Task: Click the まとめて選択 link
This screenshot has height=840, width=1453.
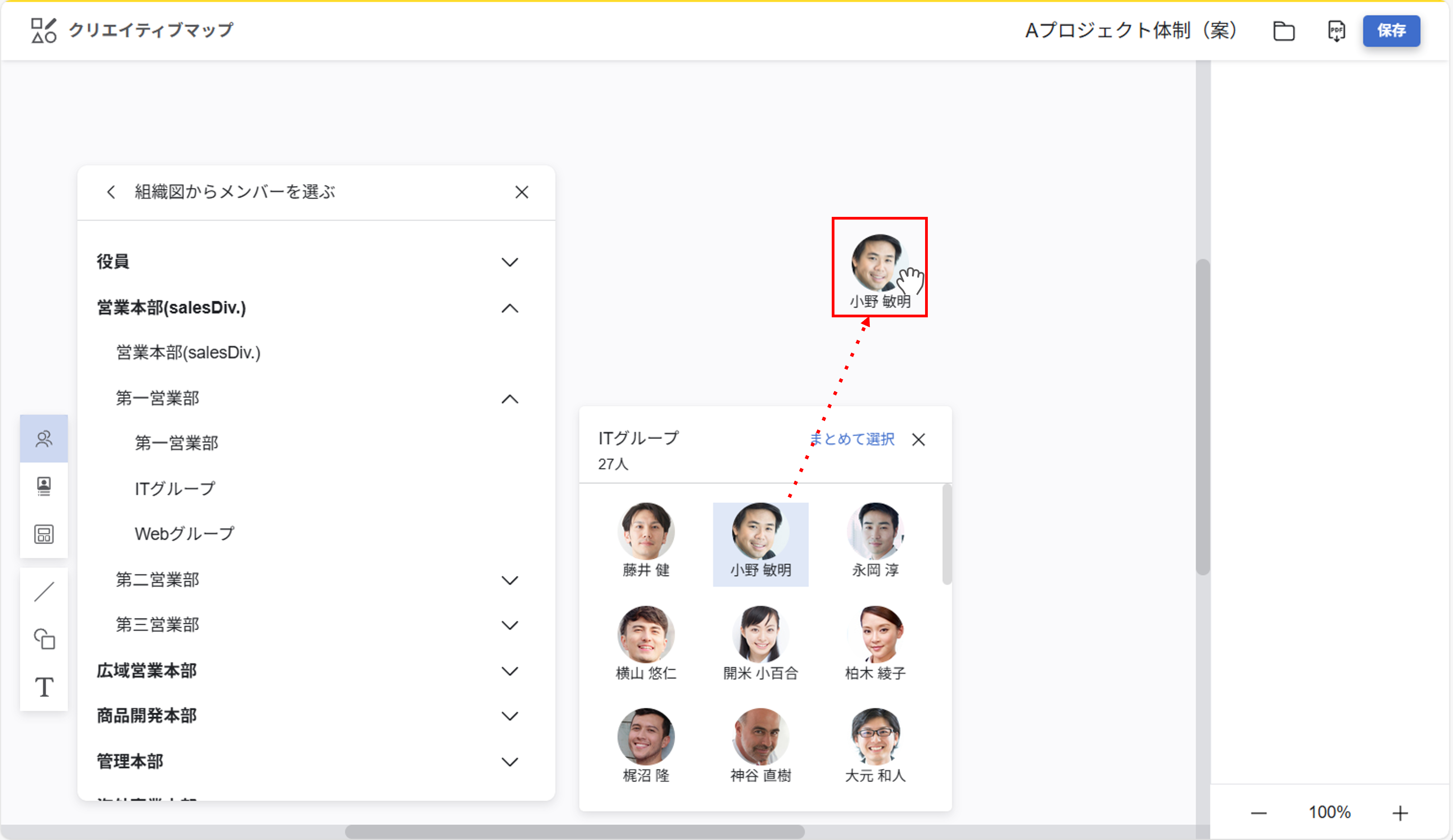Action: coord(852,439)
